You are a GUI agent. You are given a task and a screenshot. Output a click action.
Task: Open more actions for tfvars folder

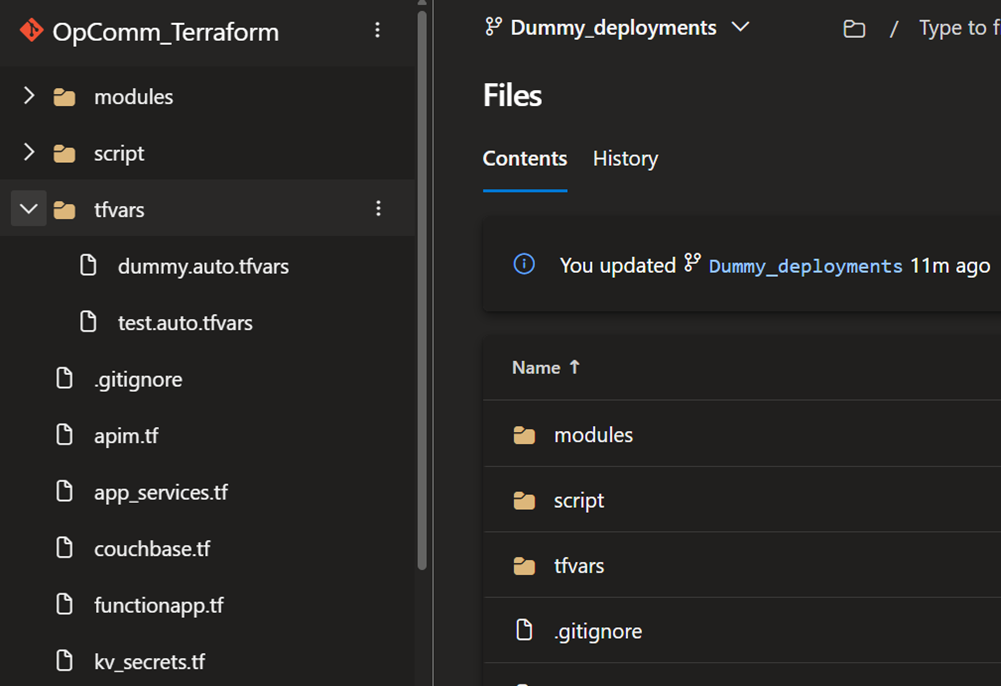pos(378,209)
